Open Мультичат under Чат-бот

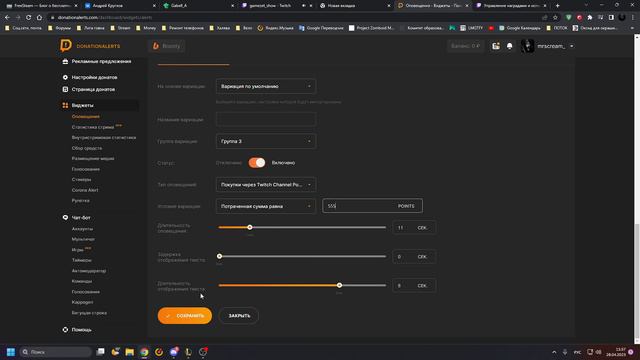tap(83, 239)
